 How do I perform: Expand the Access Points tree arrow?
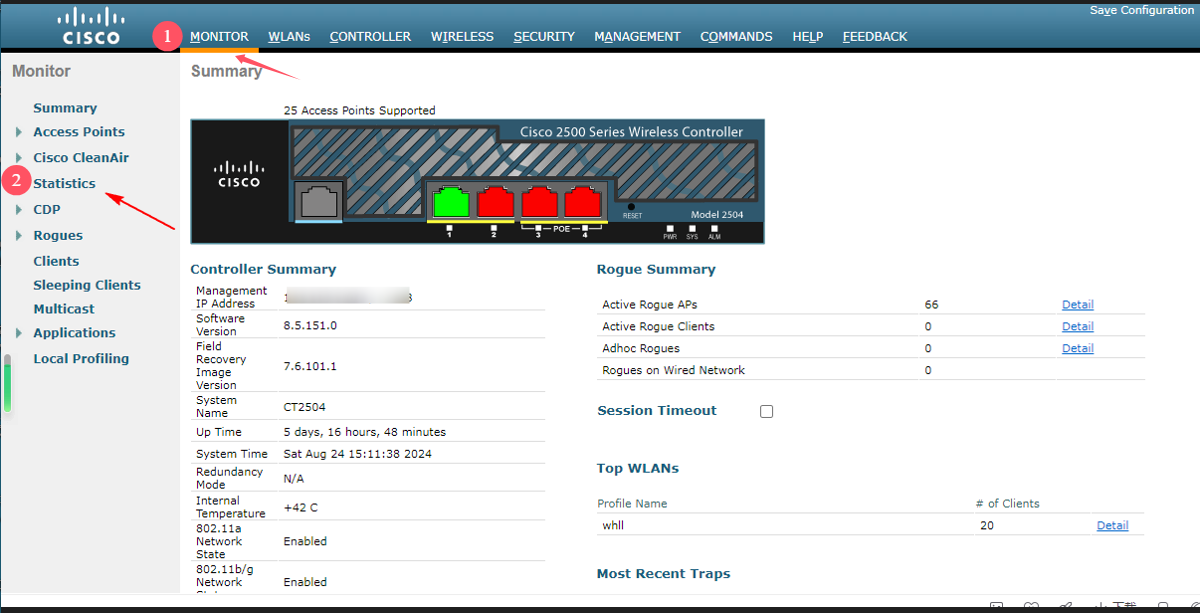click(19, 132)
